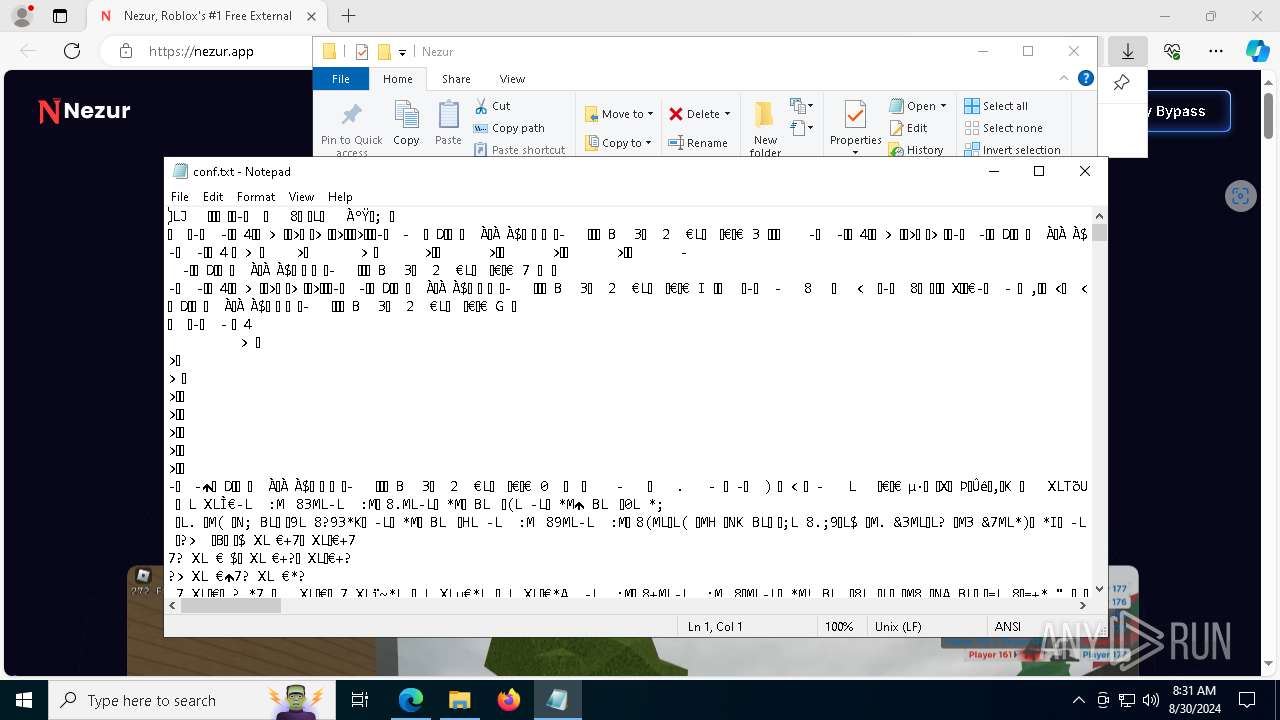
Task: Collapse the Explorer ribbon chevron
Action: tap(1064, 79)
